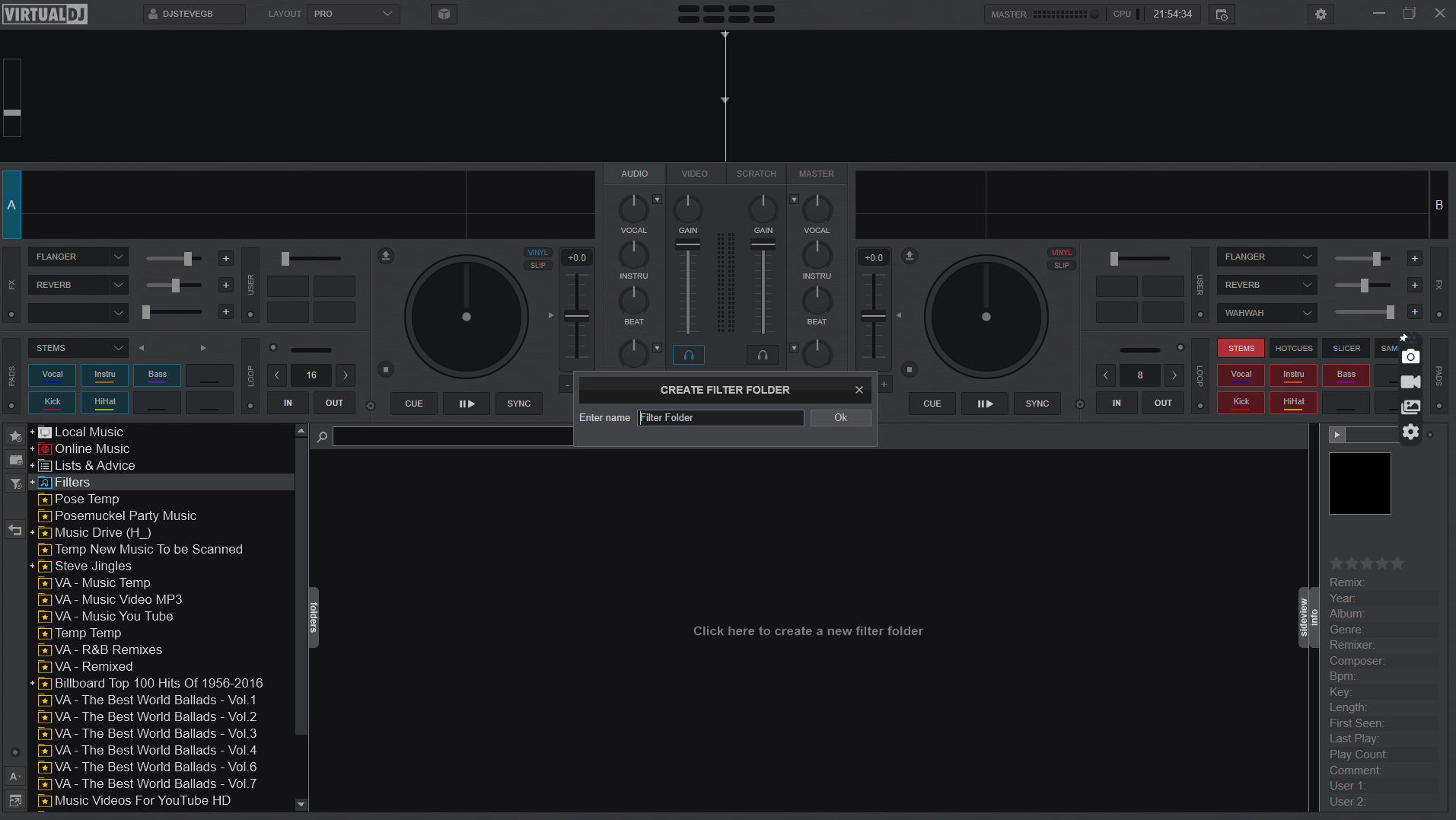Double deck A loop length arrow
Viewport: 1456px width, 820px height.
(346, 375)
